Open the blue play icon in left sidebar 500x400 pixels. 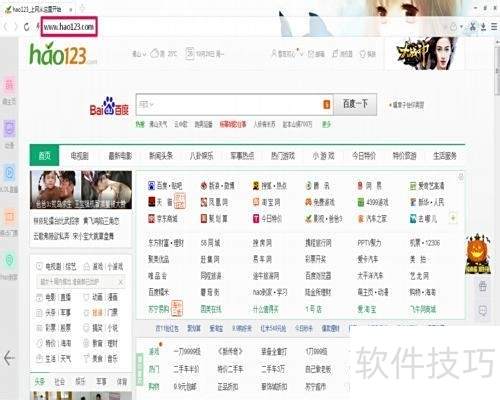9,173
